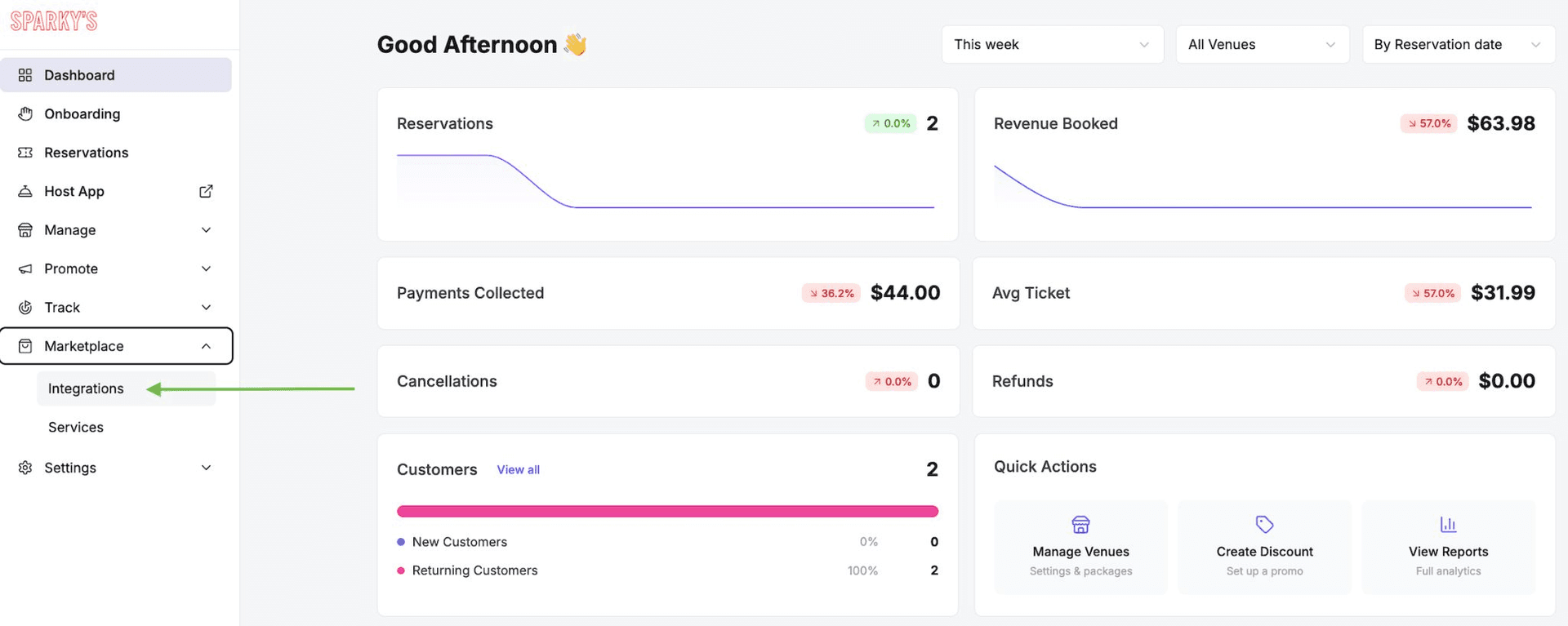Screen dimensions: 1568x626
Task: Open Host App in sidebar
Action: [x=116, y=191]
